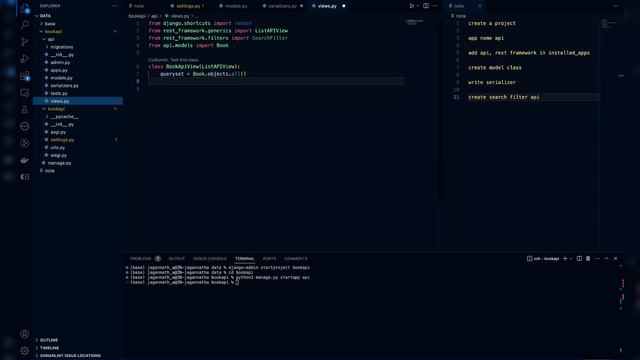
Task: Open the Comments panel tab
Action: coord(296,258)
